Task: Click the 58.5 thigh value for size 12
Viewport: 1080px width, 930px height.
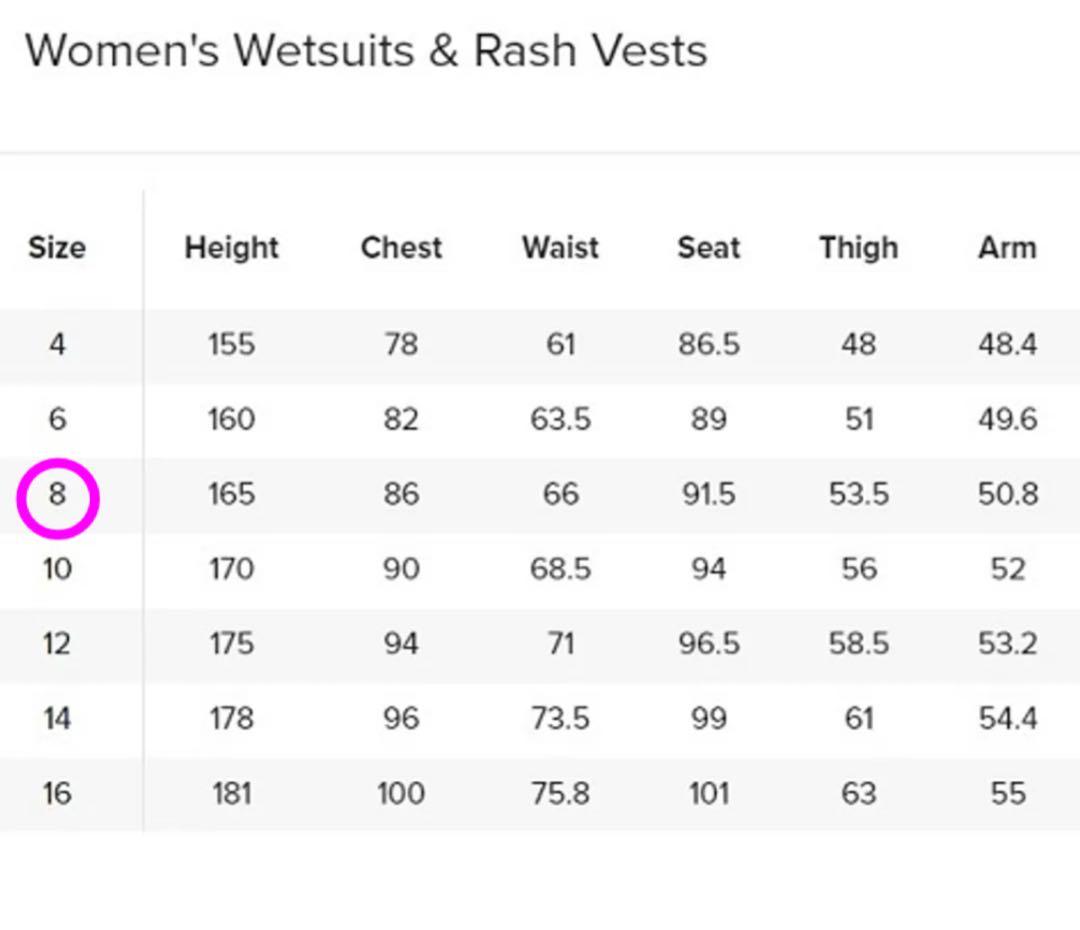Action: [858, 644]
